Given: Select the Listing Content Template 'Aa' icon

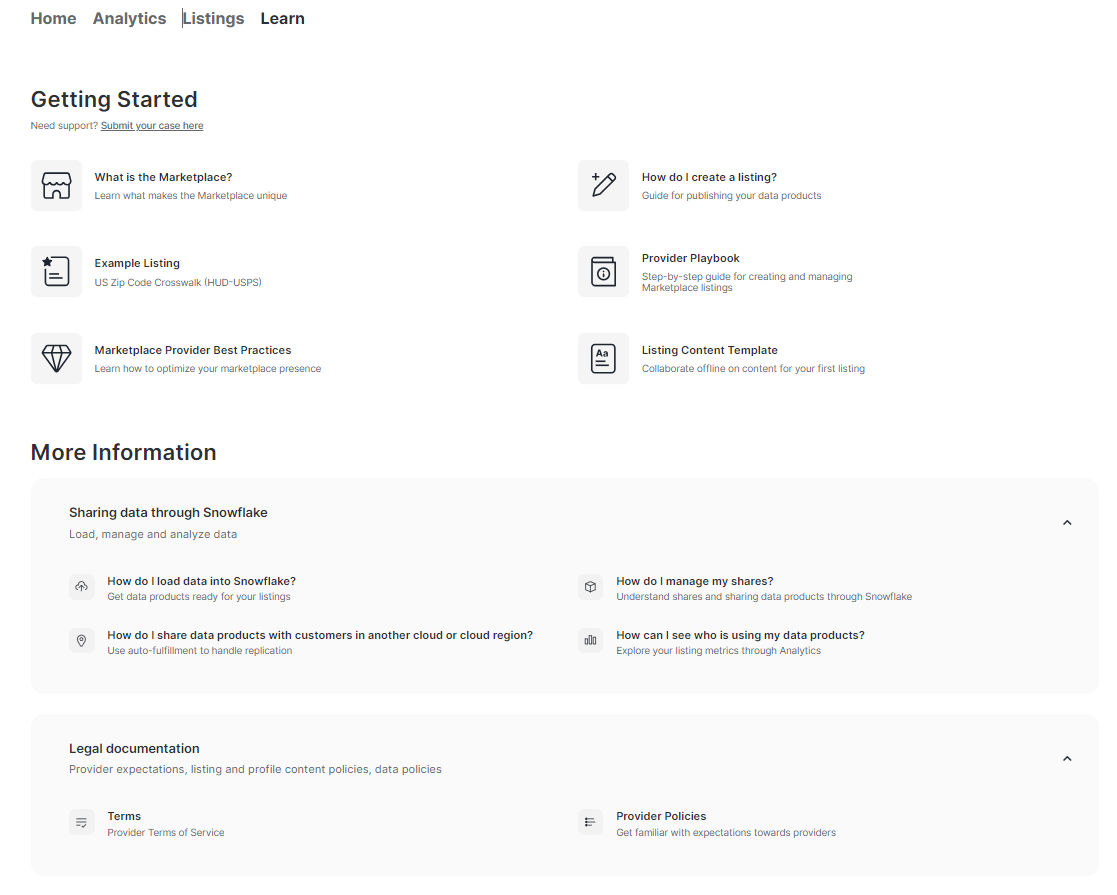Looking at the screenshot, I should tap(603, 358).
